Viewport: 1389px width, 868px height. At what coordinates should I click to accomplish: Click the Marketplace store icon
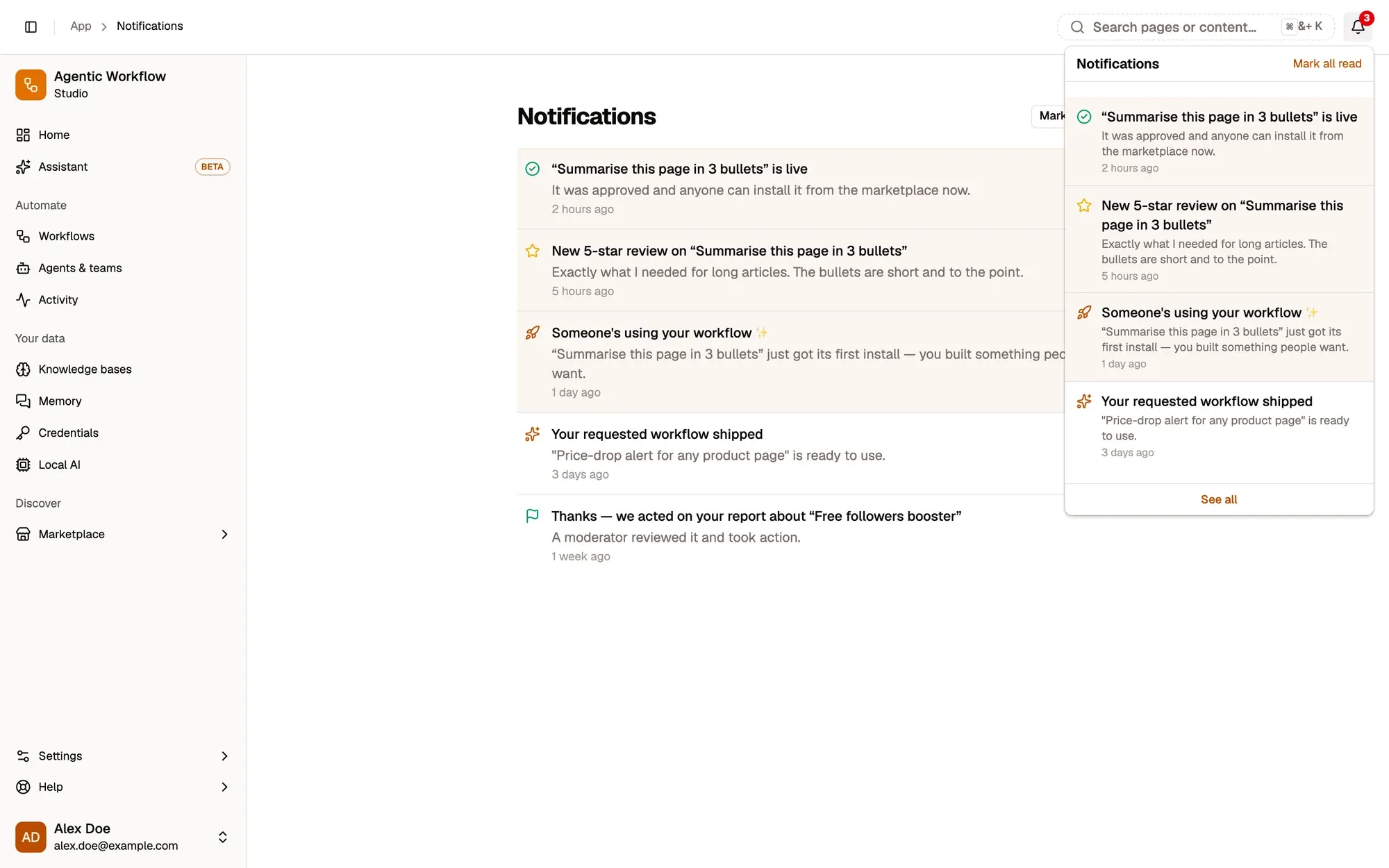coord(23,534)
